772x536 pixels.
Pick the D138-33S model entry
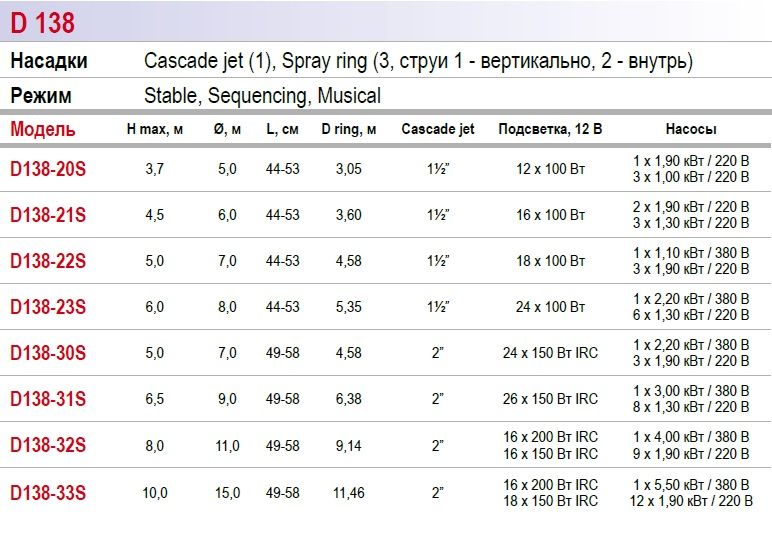(x=48, y=492)
